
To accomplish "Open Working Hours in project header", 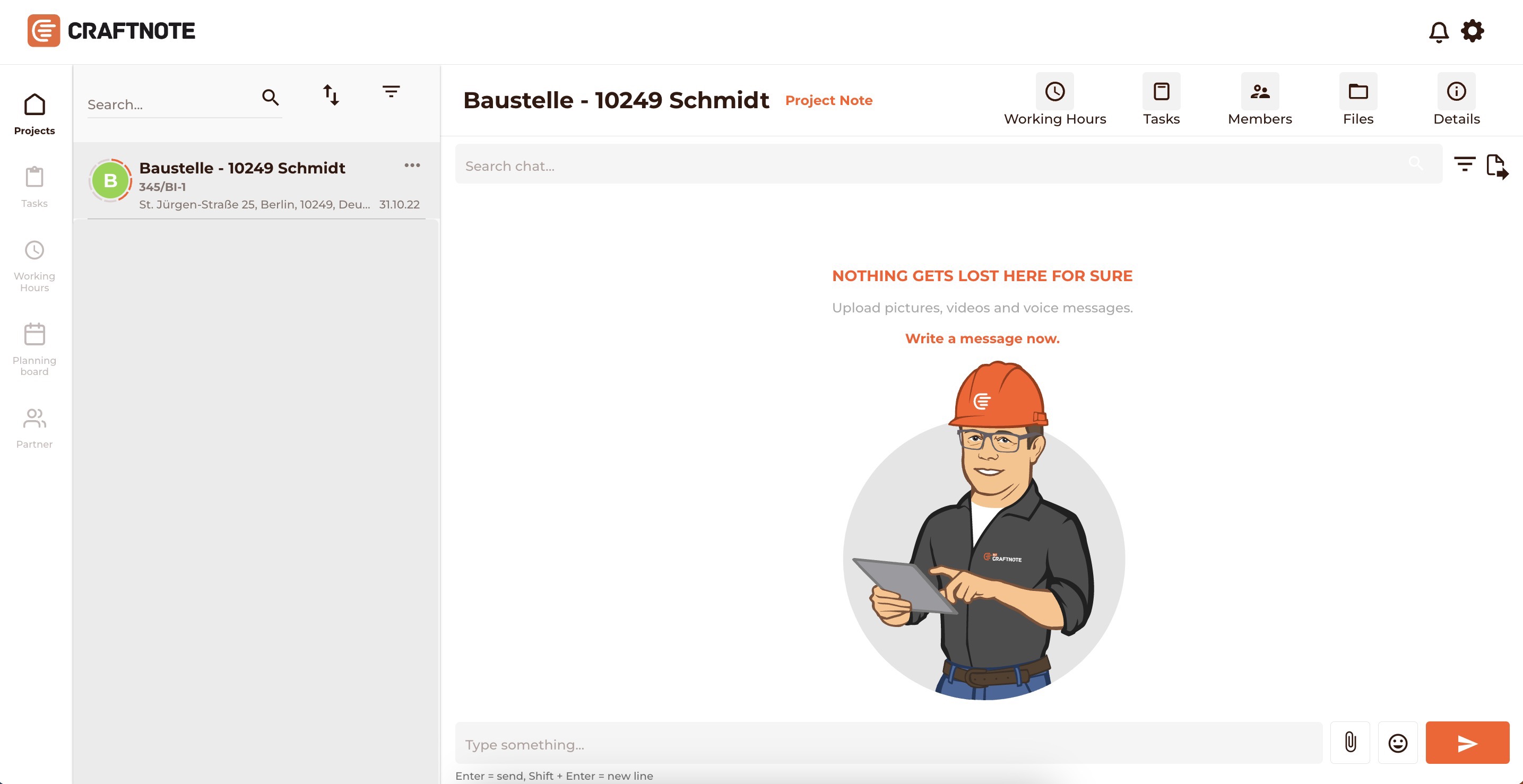I will [x=1055, y=100].
